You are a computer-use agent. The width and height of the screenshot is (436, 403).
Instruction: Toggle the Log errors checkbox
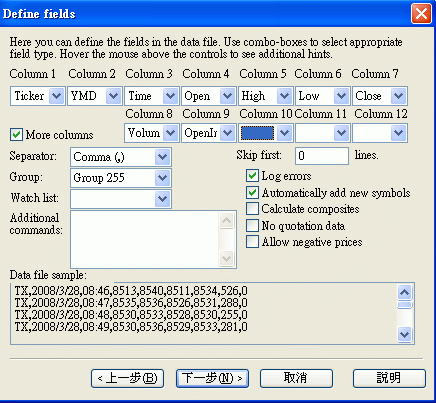tap(252, 176)
